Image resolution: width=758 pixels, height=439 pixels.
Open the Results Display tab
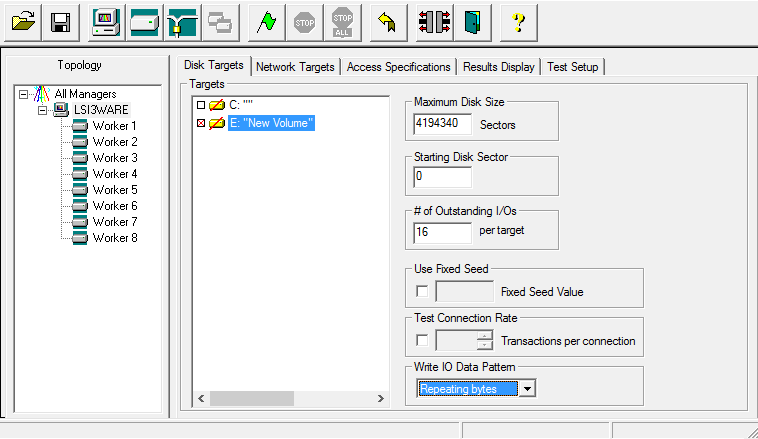coord(498,67)
